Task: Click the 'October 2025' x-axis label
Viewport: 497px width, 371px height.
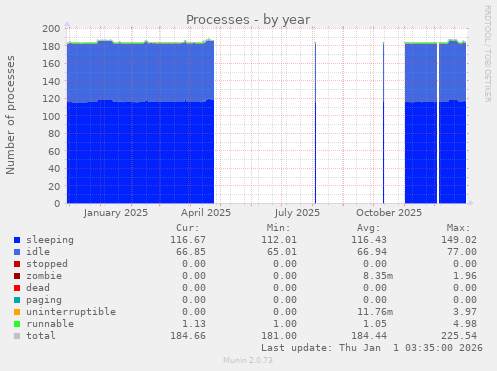Action: tap(389, 213)
